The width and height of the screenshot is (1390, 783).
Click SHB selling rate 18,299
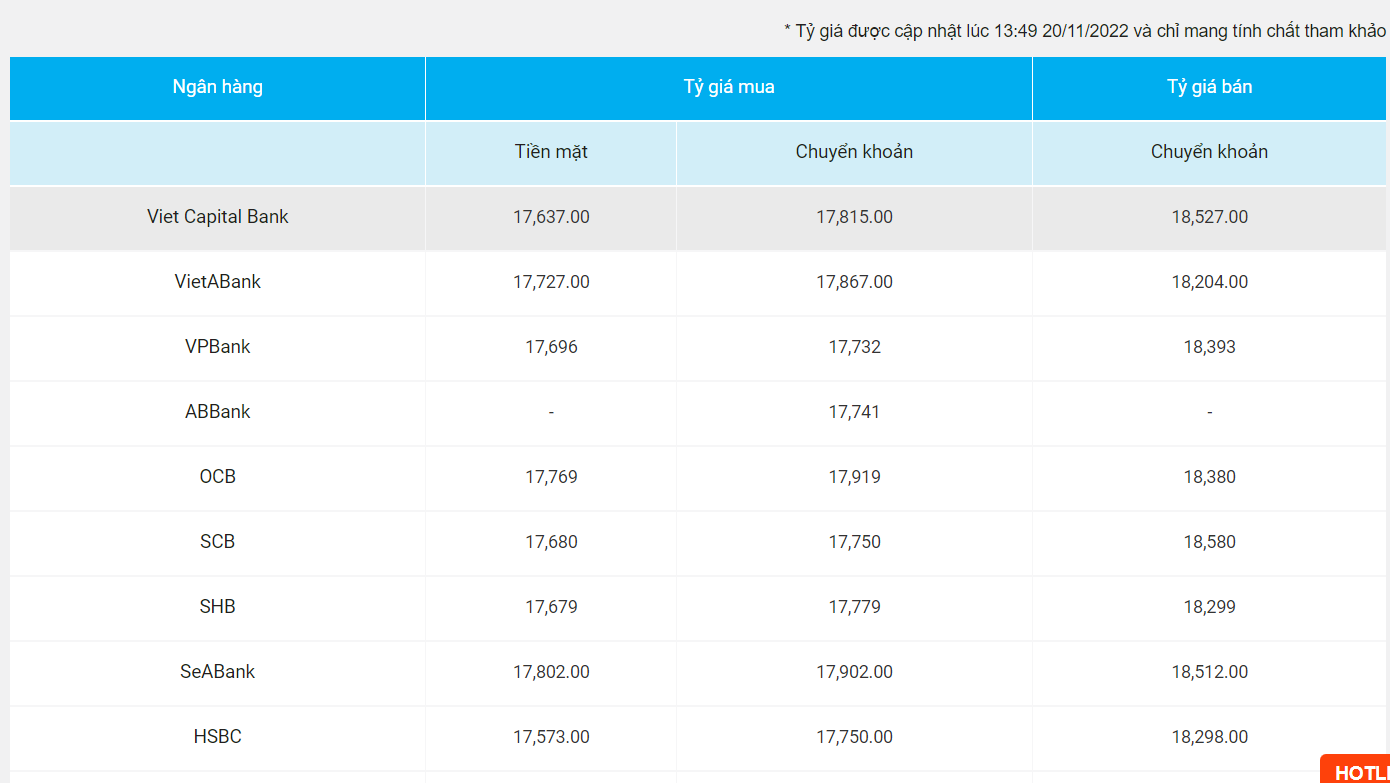[x=1209, y=607]
